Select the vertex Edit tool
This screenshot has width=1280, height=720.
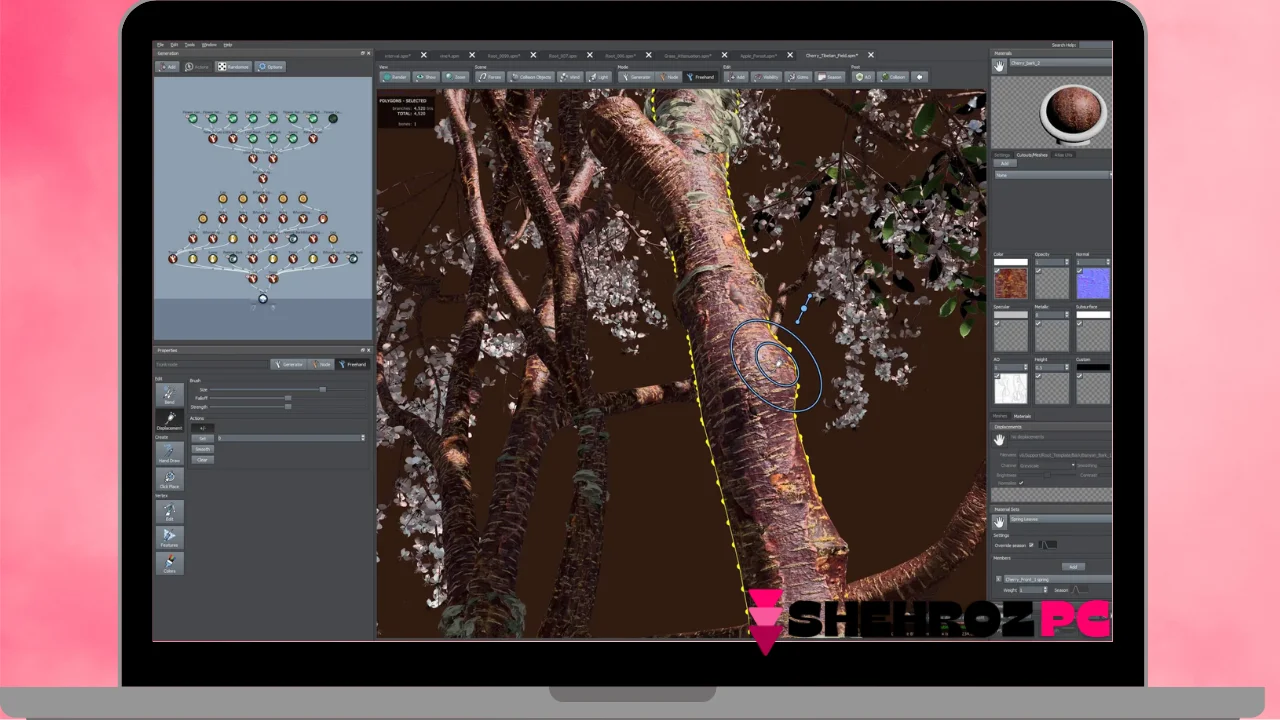coord(170,510)
